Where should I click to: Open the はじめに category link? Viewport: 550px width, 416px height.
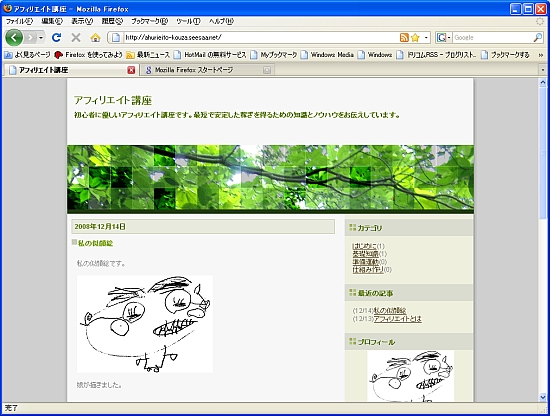[x=365, y=246]
